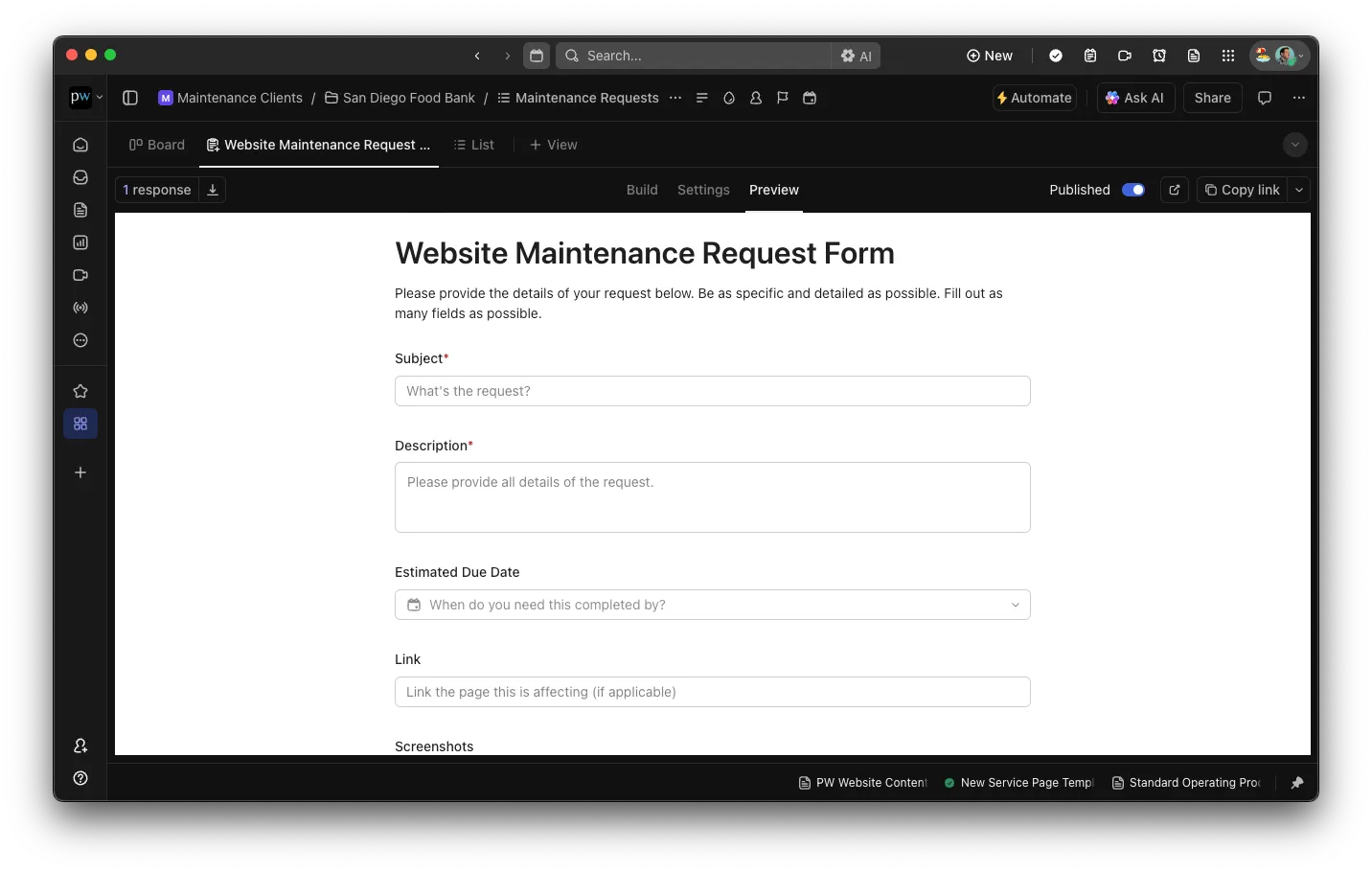Open the form Settings tab

[703, 190]
